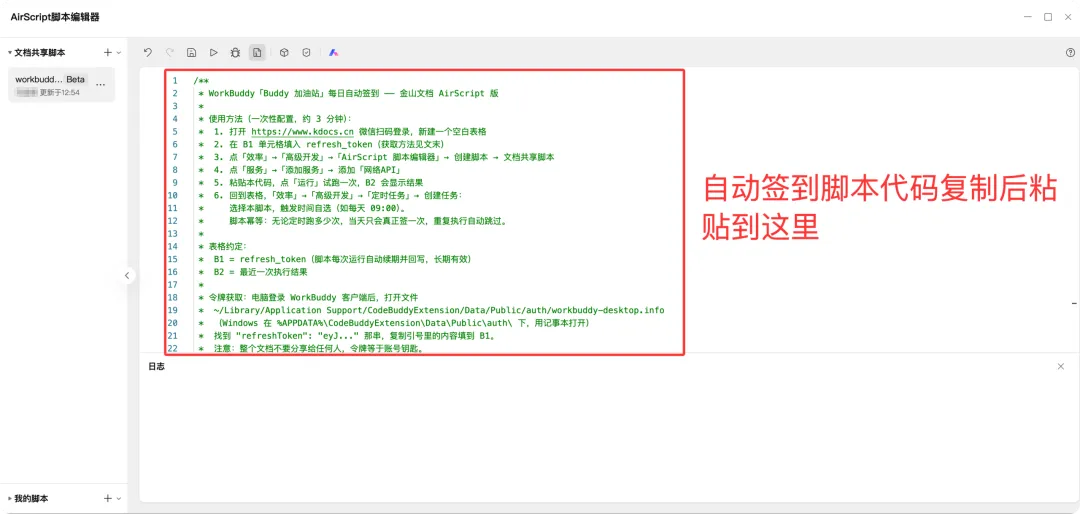
Task: Click the line starting 使用方法
Action: pyautogui.click(x=275, y=119)
